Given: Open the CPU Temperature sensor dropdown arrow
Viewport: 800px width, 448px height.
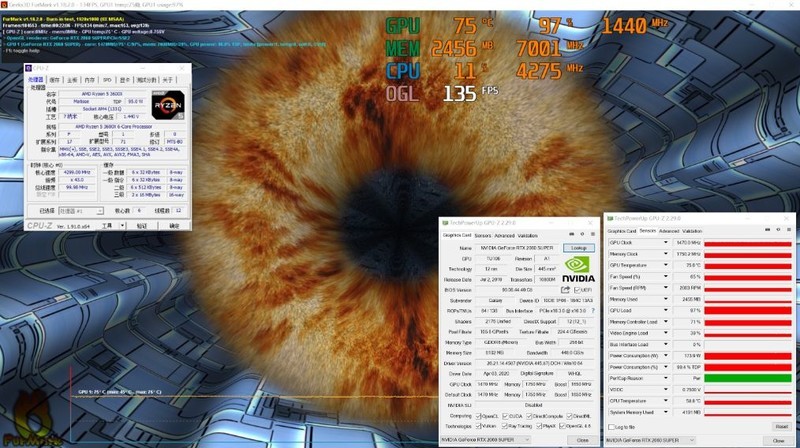Looking at the screenshot, I should [x=665, y=401].
